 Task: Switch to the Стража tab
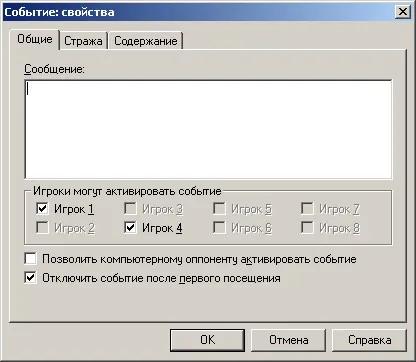(83, 41)
